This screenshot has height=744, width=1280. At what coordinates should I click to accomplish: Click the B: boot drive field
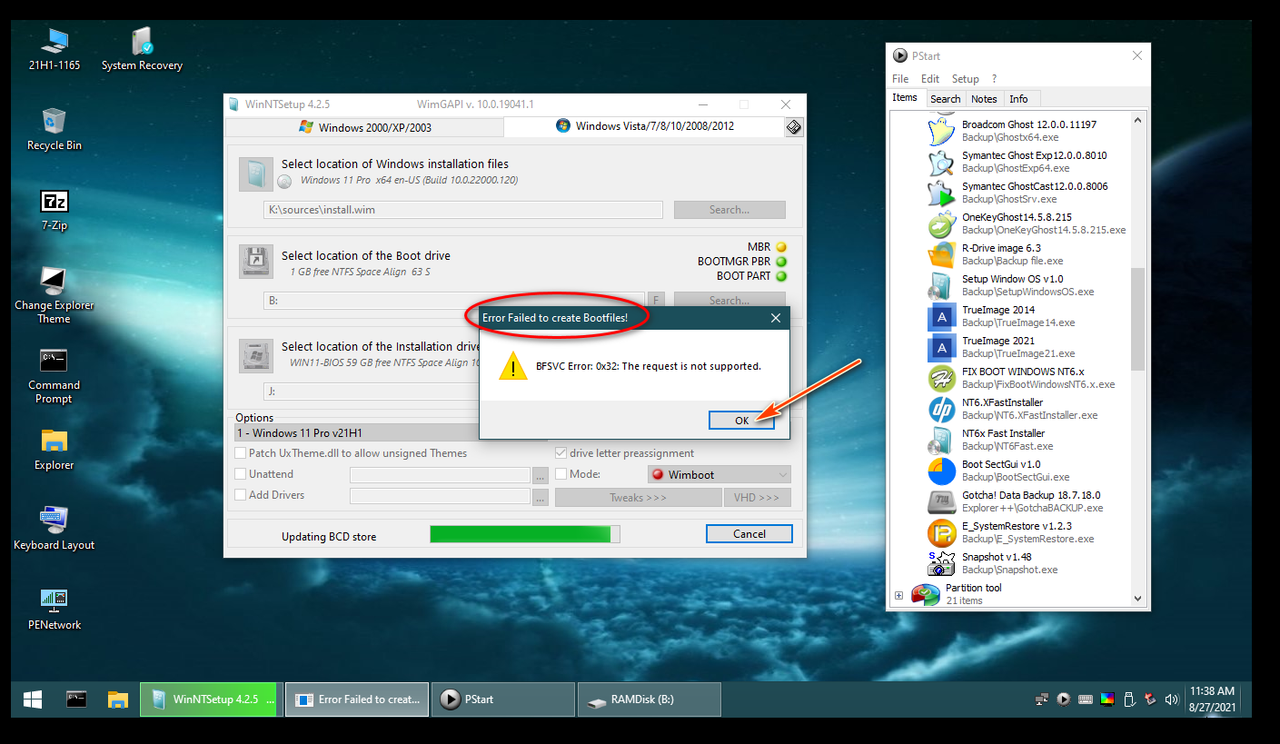pyautogui.click(x=455, y=300)
